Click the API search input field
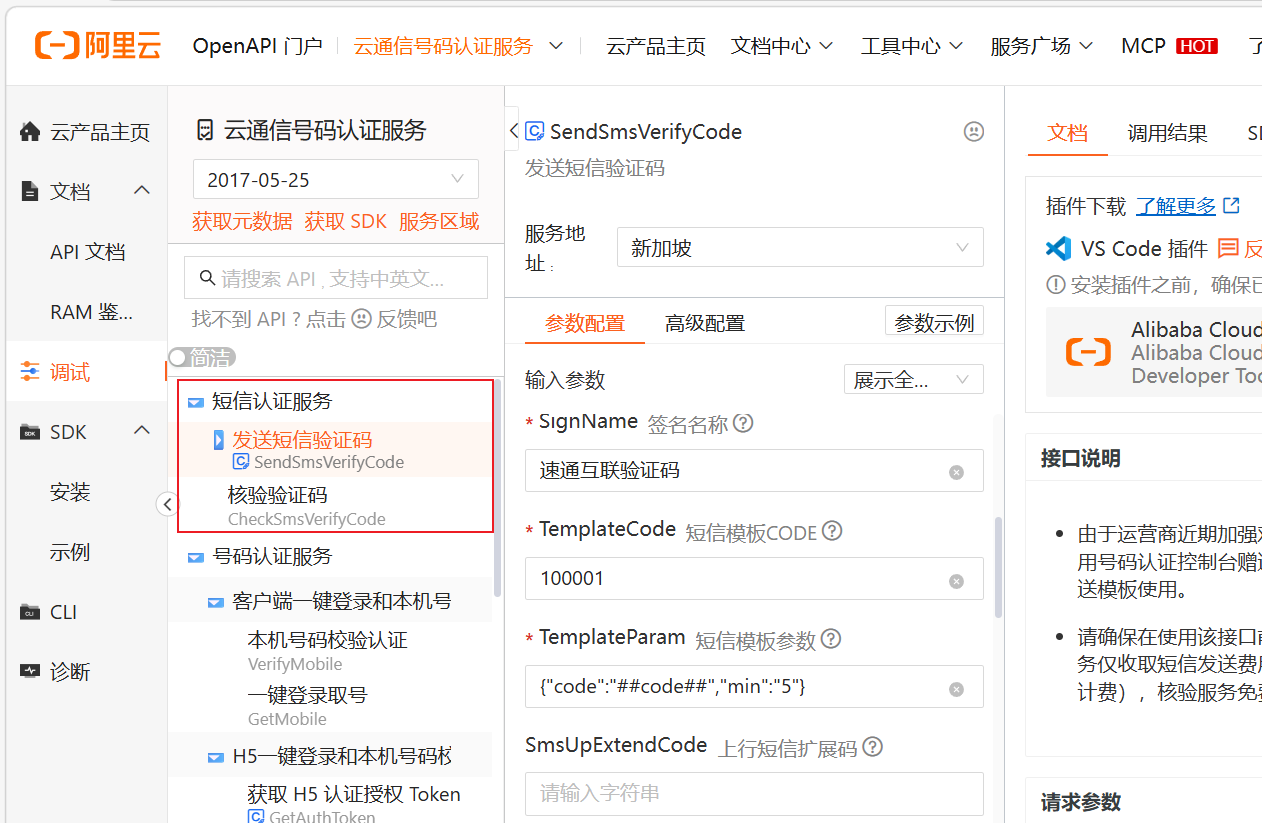This screenshot has height=823, width=1262. 336,278
